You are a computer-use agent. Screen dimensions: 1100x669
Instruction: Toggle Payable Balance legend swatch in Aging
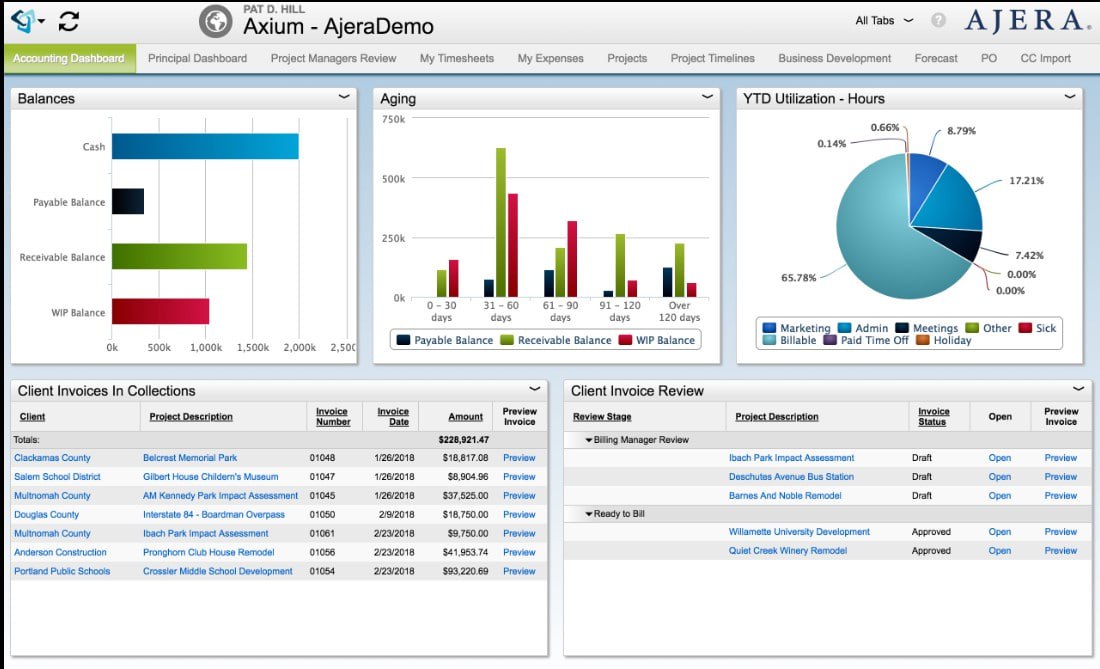pos(403,340)
